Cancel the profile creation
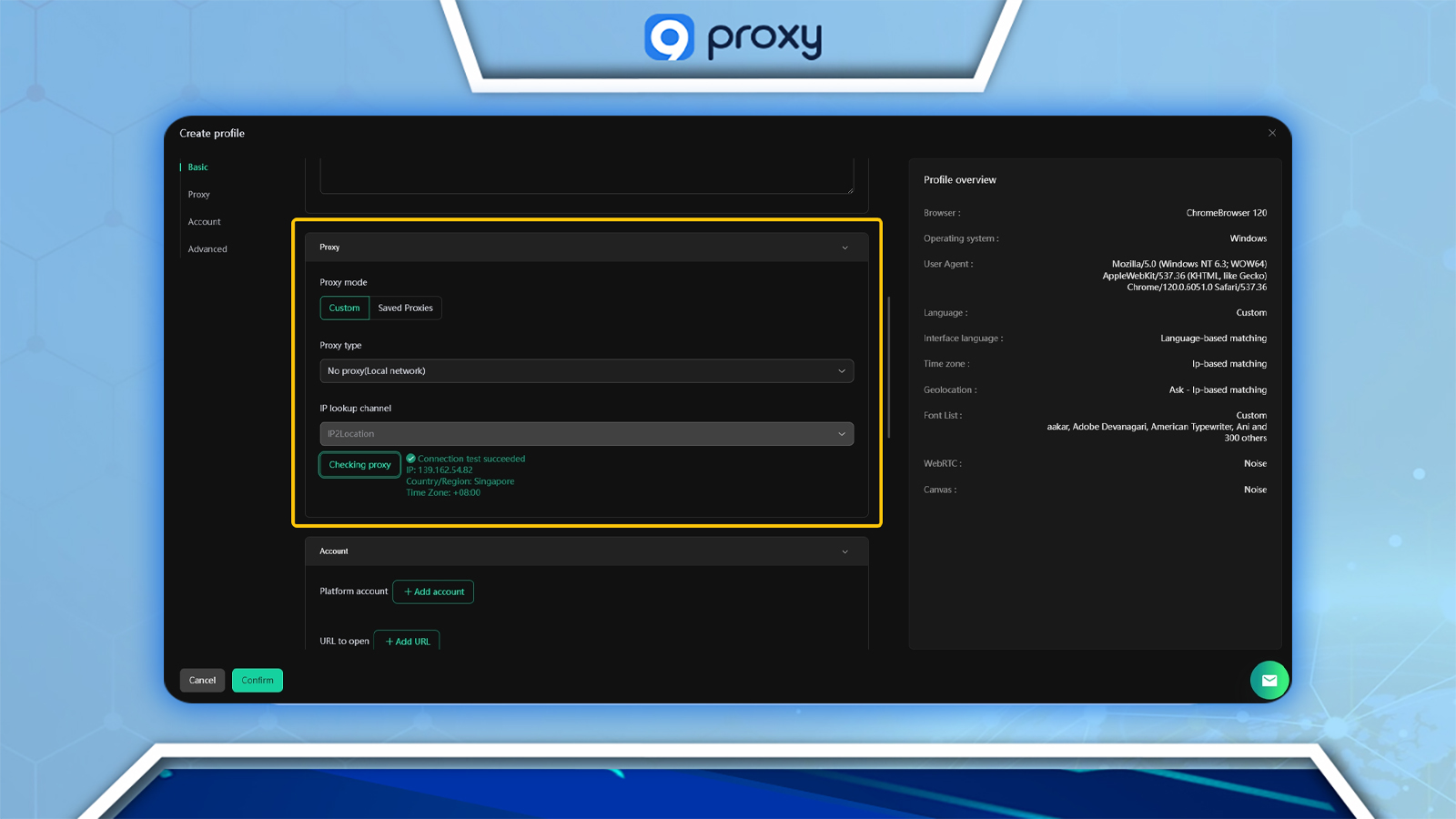 coord(201,680)
